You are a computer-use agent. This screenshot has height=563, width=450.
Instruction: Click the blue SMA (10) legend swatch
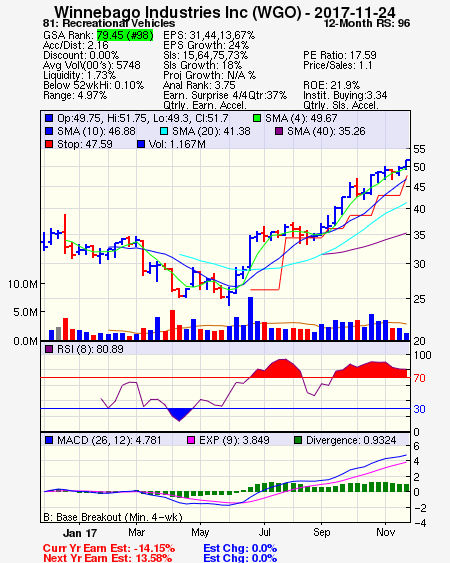[x=49, y=131]
